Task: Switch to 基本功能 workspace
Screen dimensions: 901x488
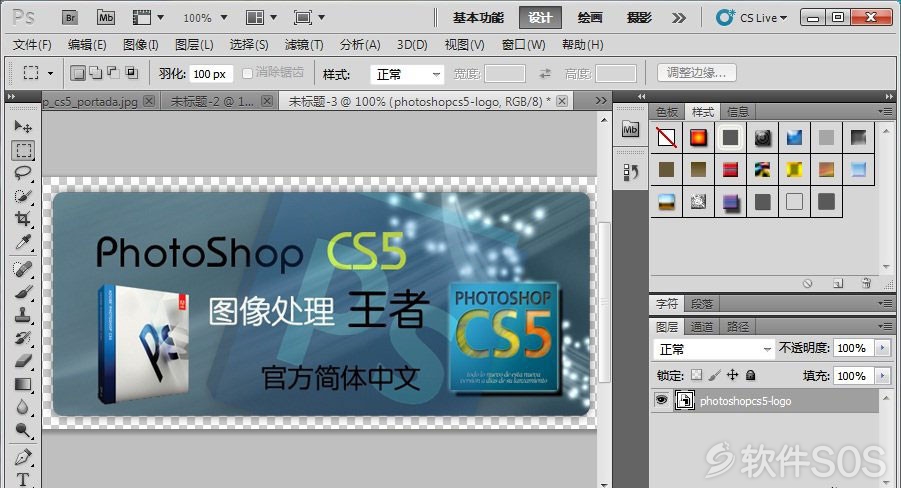Action: [x=478, y=18]
